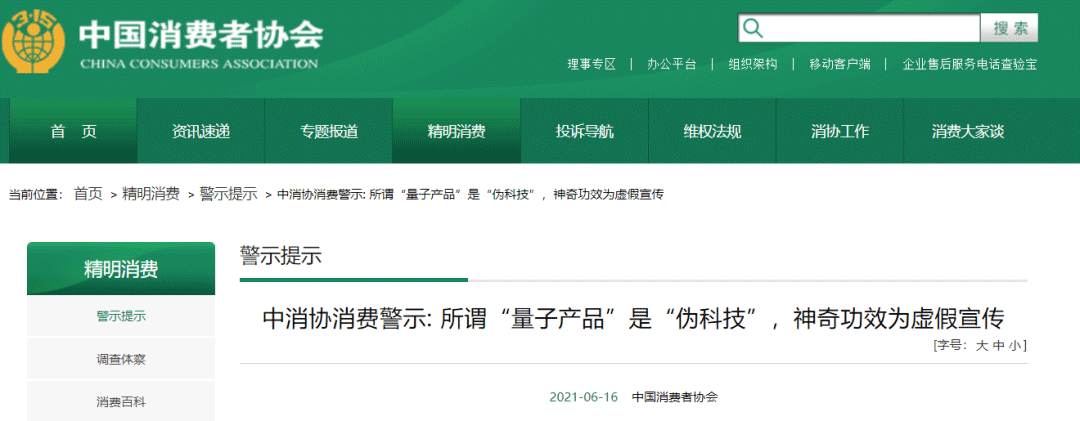The width and height of the screenshot is (1080, 421).
Task: Set font size to 大 (large)
Action: tap(981, 346)
